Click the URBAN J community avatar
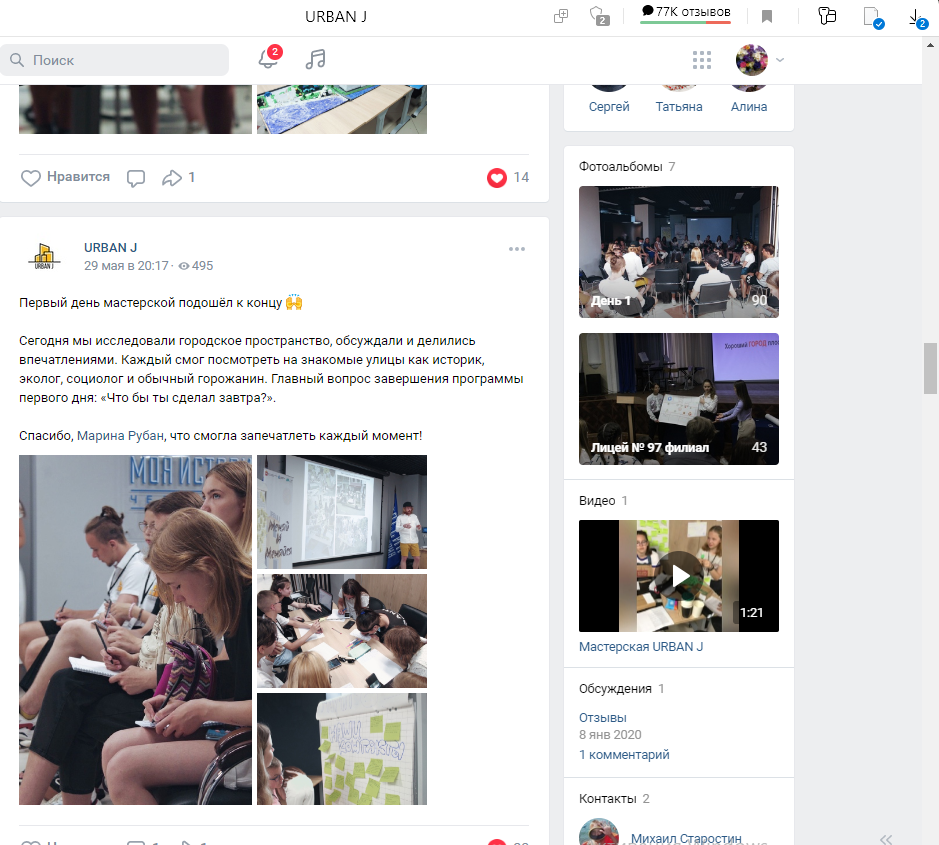This screenshot has height=845, width=939. pos(44,256)
